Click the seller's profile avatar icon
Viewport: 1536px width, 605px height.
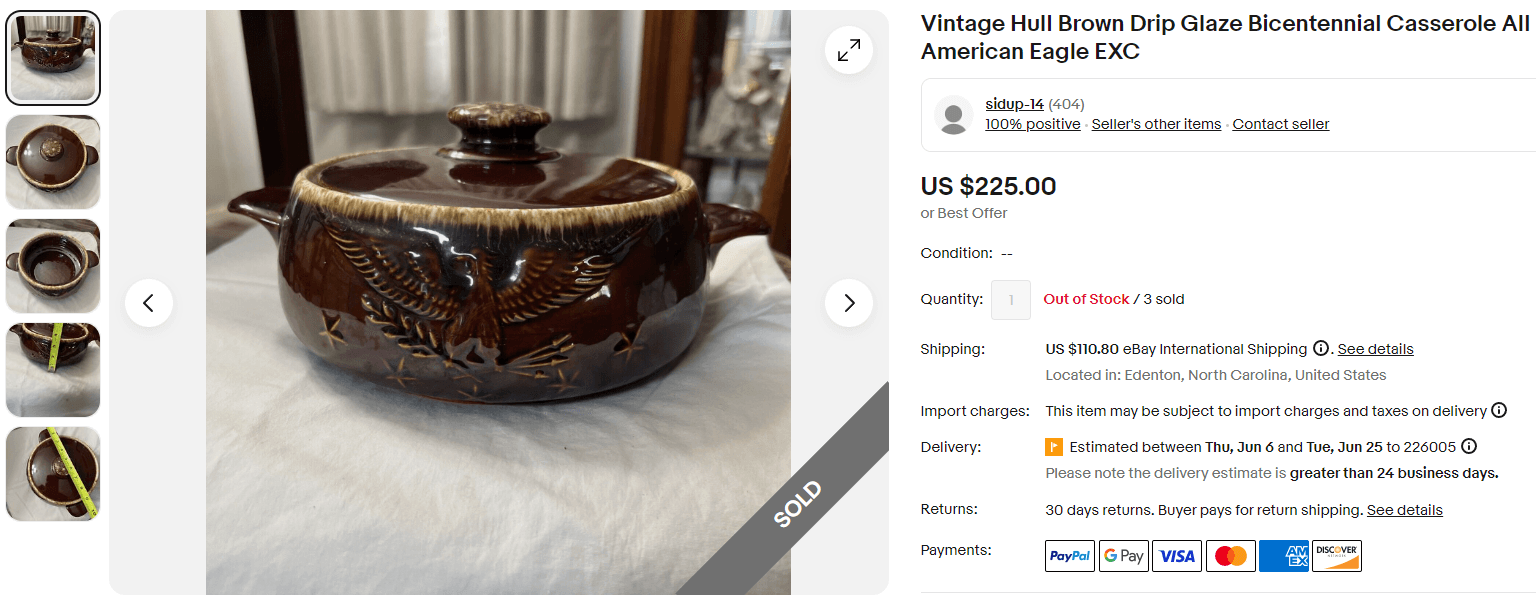point(953,114)
